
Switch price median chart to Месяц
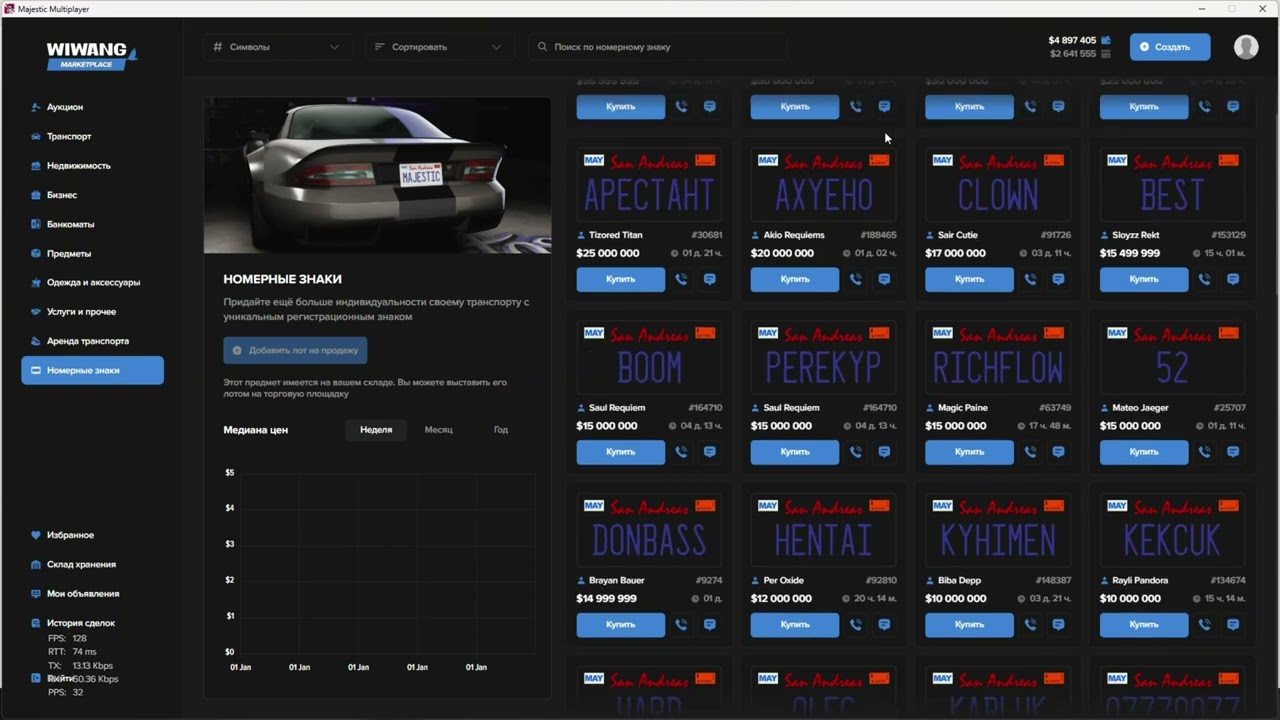(438, 430)
